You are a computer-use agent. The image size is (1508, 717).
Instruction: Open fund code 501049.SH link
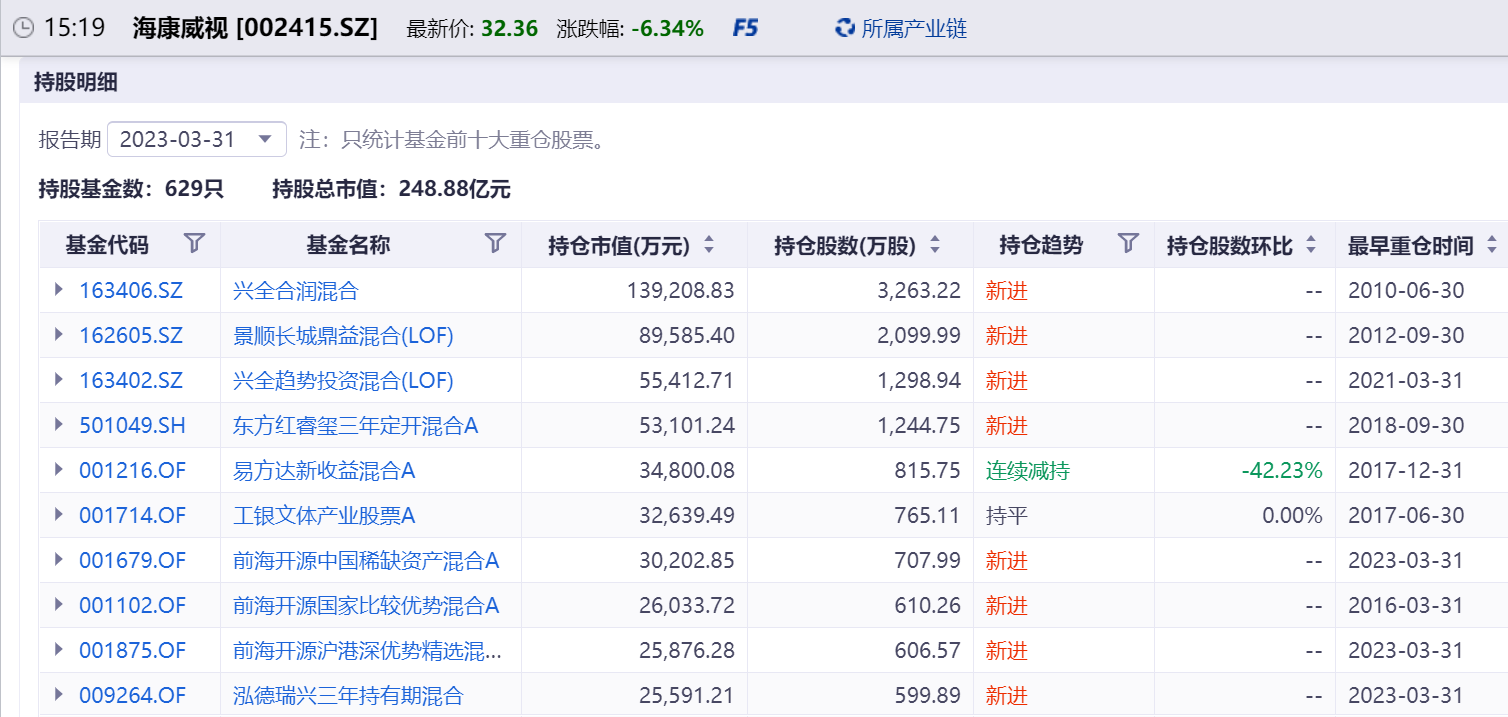point(132,426)
